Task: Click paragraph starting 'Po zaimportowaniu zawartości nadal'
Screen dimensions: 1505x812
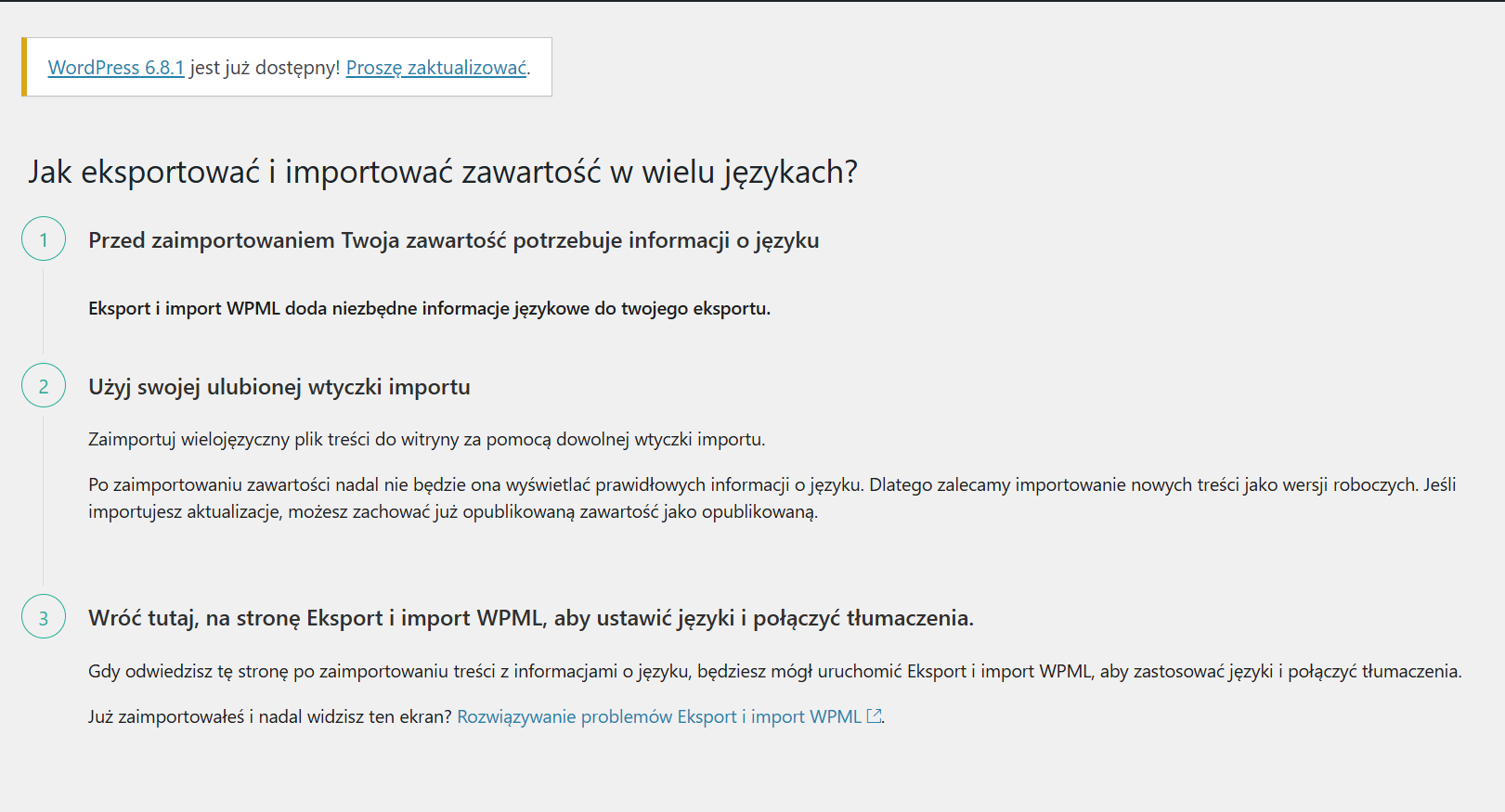Action: 772,498
